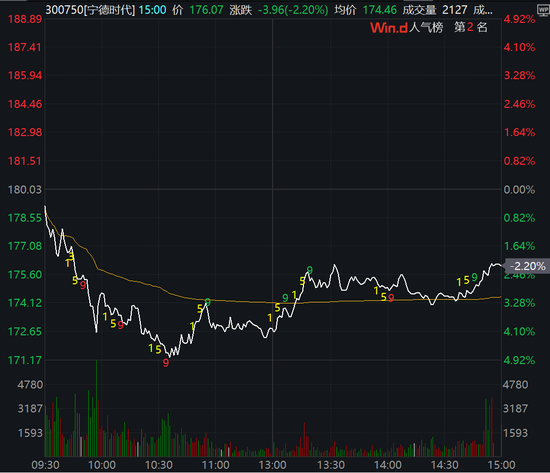Click the 14:30 time axis label
The width and height of the screenshot is (550, 473).
point(444,465)
